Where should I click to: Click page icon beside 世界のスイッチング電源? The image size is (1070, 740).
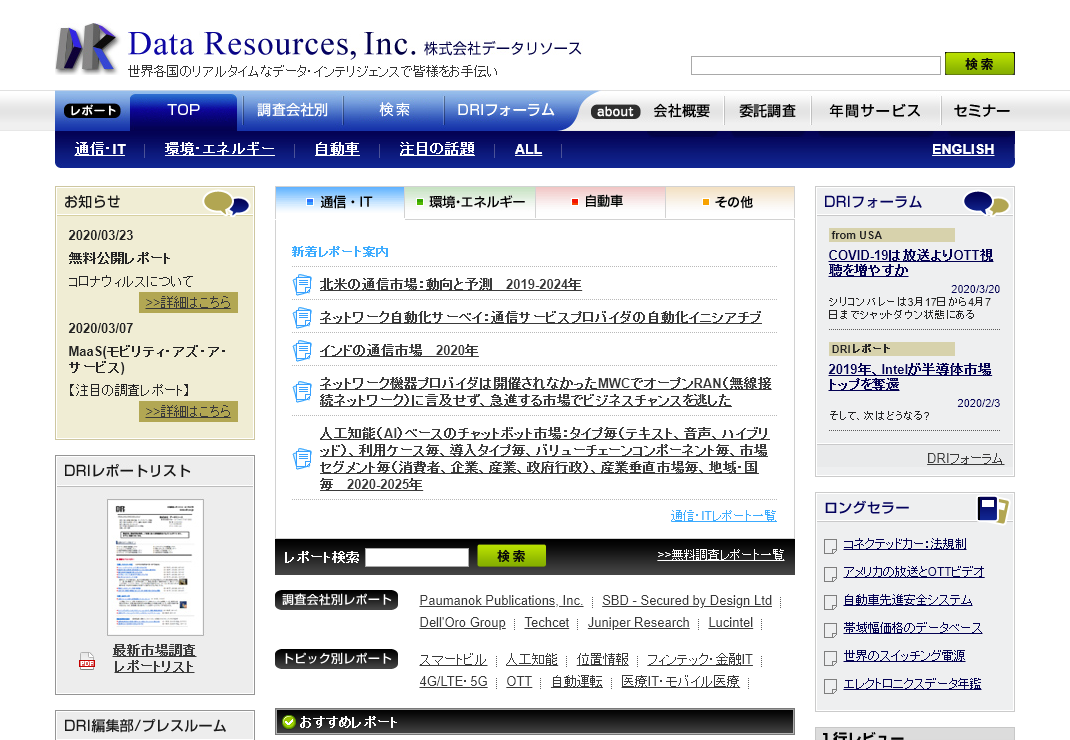[x=830, y=658]
